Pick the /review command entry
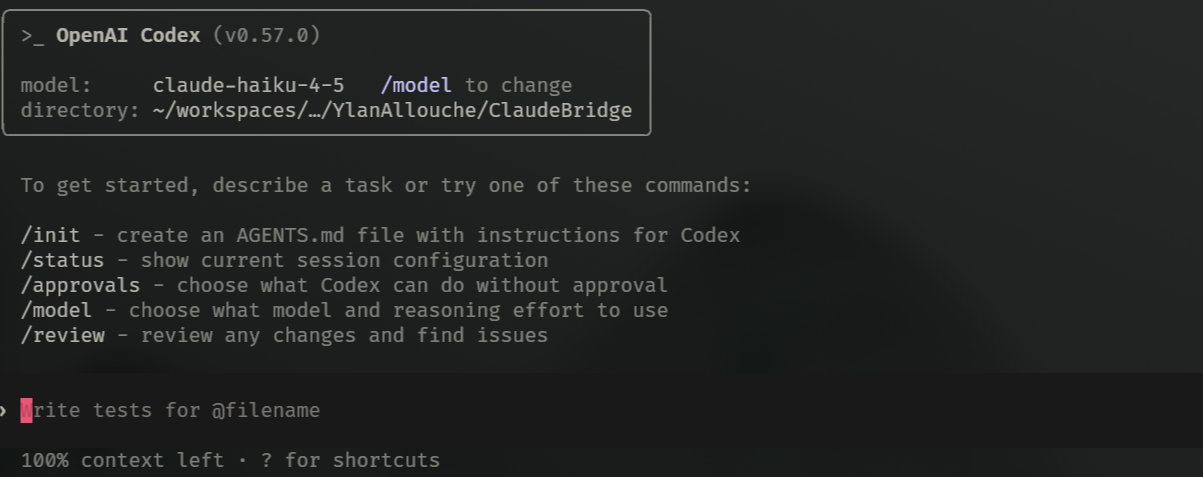 (x=62, y=336)
